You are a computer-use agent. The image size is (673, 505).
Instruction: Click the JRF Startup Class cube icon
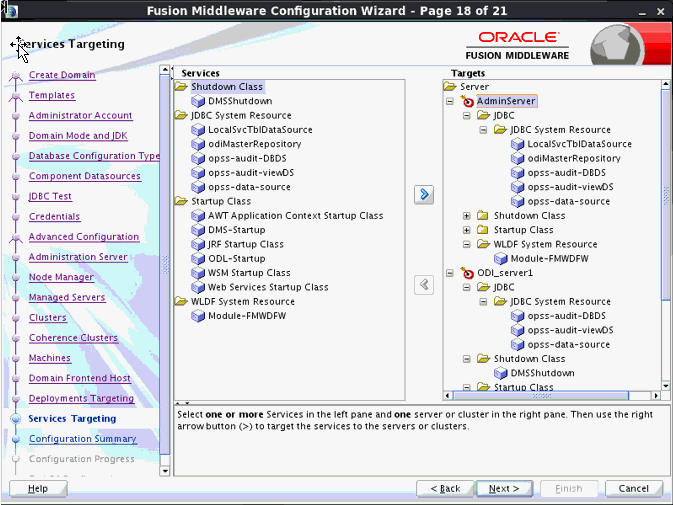coord(198,245)
